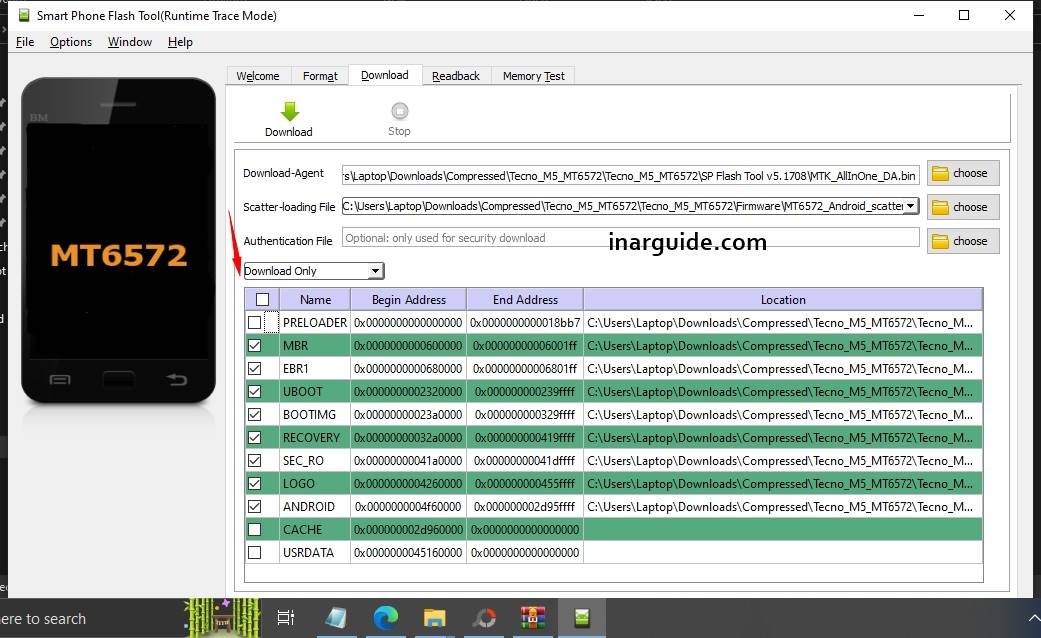Enable the PRELOADER checkbox

pos(254,323)
